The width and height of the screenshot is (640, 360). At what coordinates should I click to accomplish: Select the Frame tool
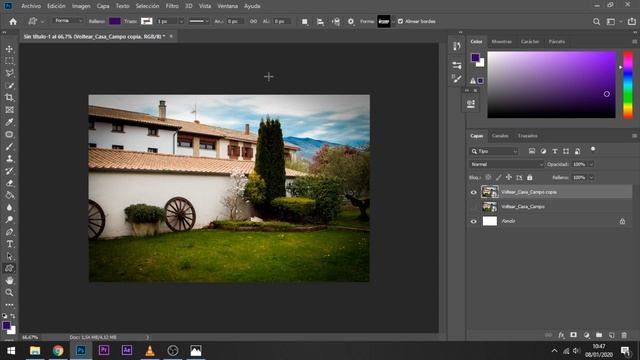tap(9, 110)
